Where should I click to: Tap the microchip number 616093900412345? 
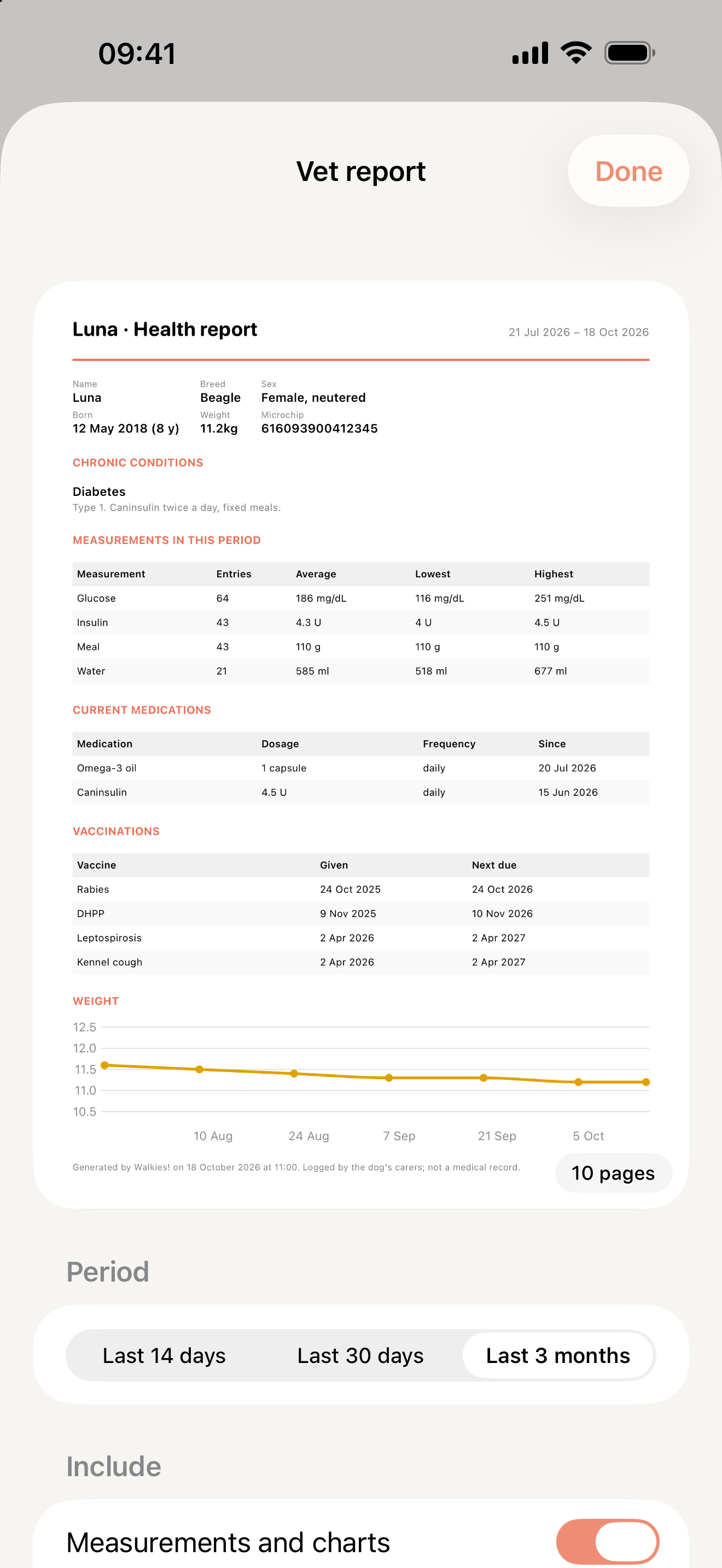tap(319, 429)
